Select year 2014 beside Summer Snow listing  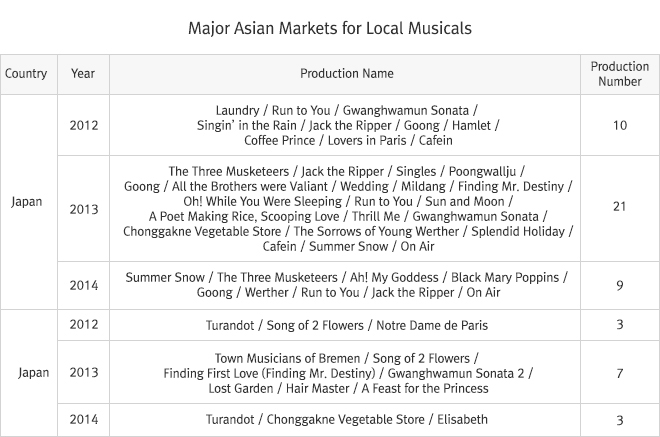pyautogui.click(x=84, y=285)
